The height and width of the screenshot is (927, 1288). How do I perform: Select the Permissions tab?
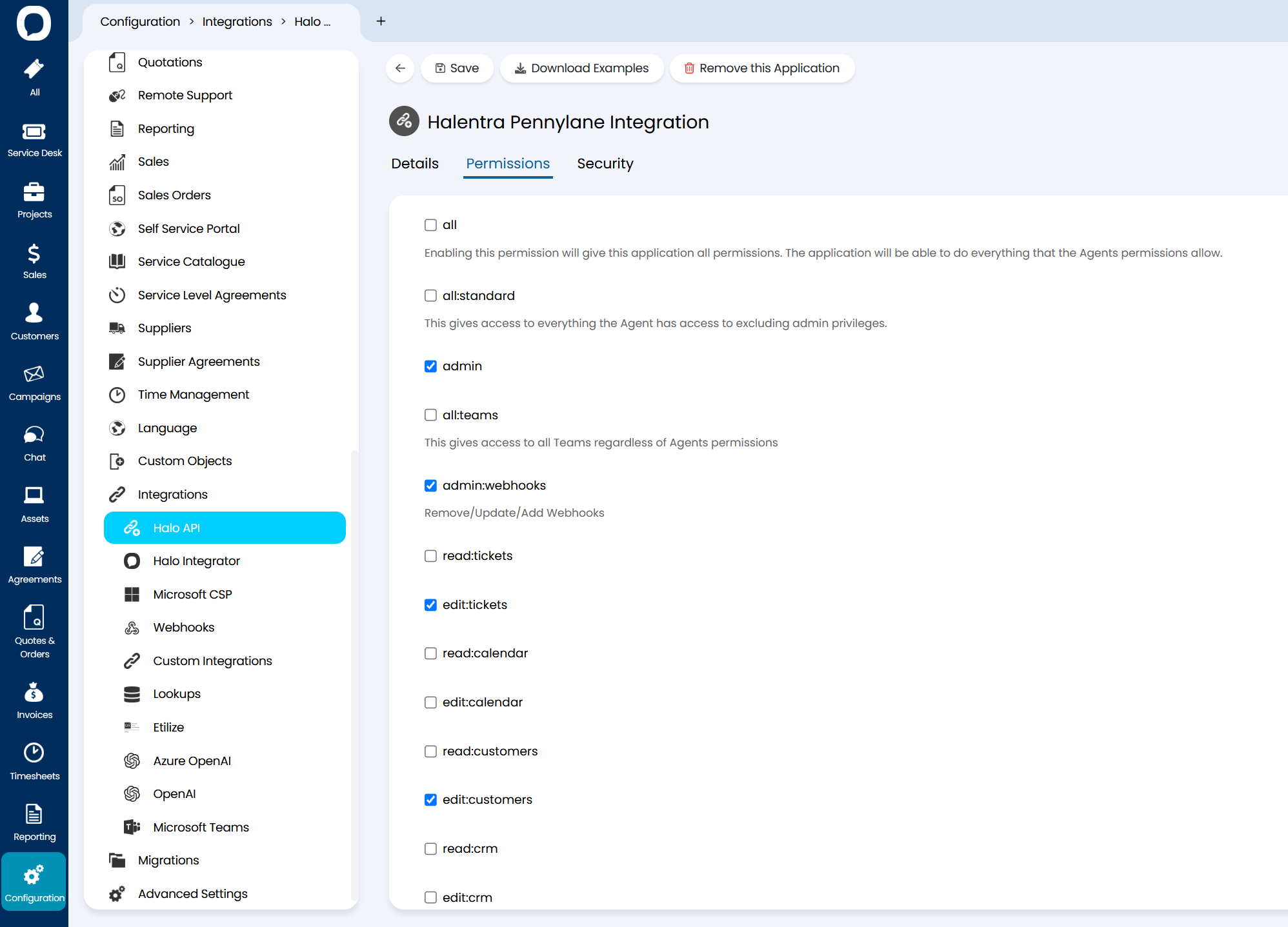click(508, 164)
